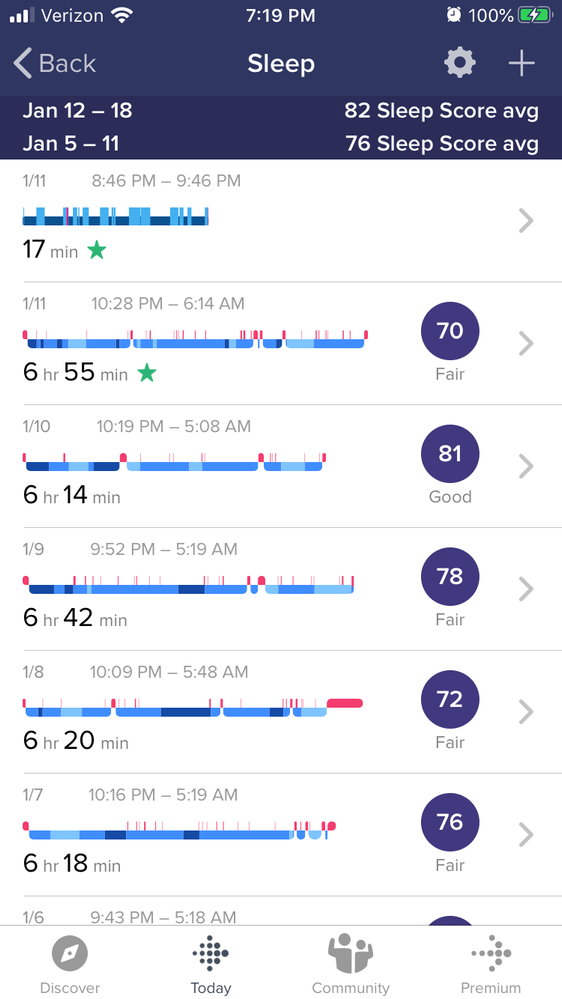The height and width of the screenshot is (999, 562).
Task: Switch to the Today tab
Action: 211,964
